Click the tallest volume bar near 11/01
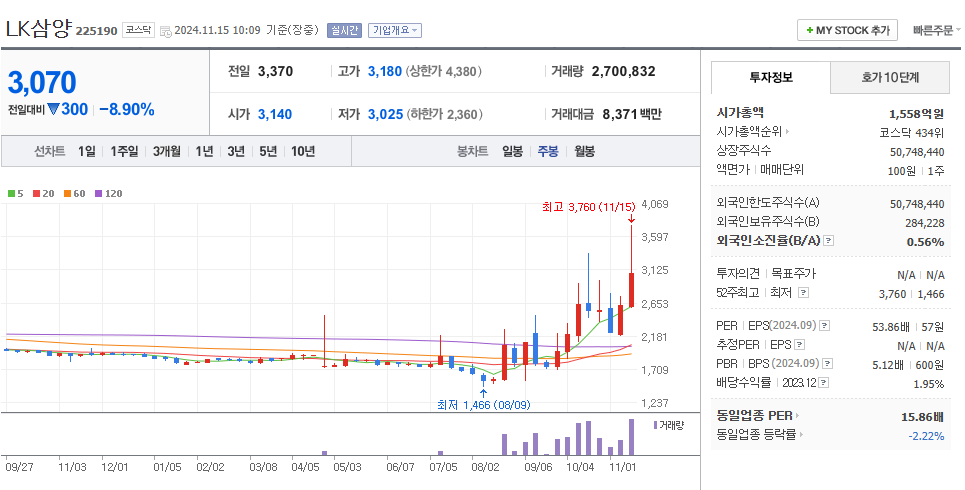The width and height of the screenshot is (965, 490). (x=631, y=437)
